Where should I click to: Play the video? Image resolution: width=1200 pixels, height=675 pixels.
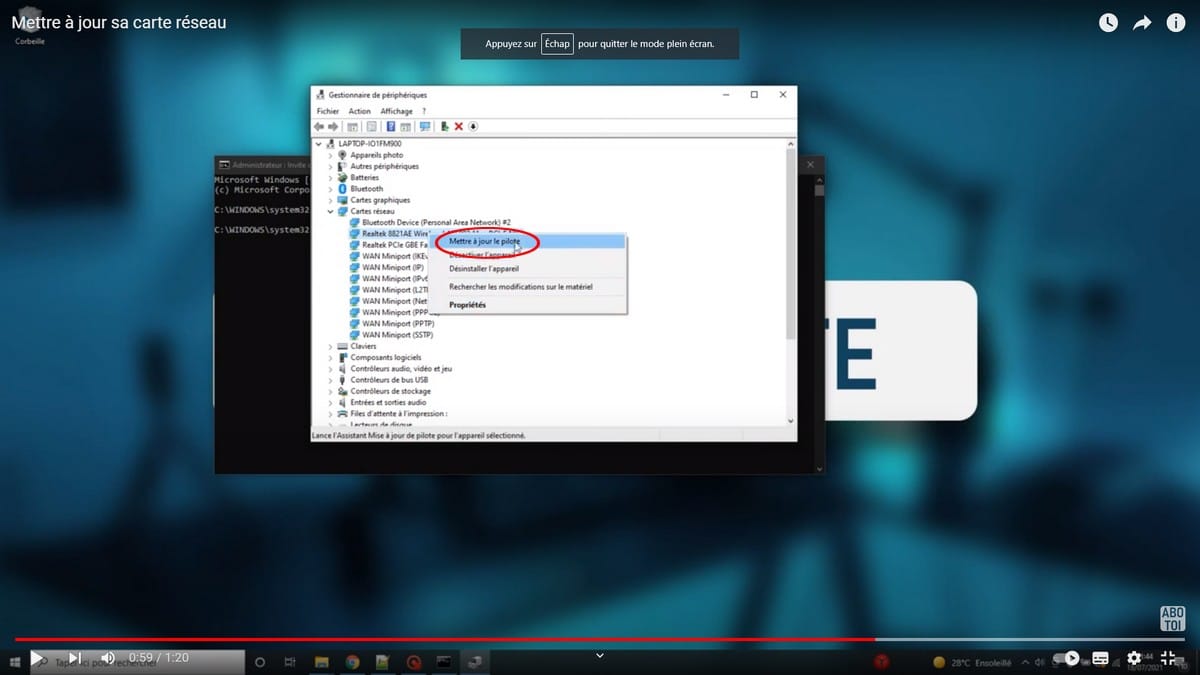point(37,658)
